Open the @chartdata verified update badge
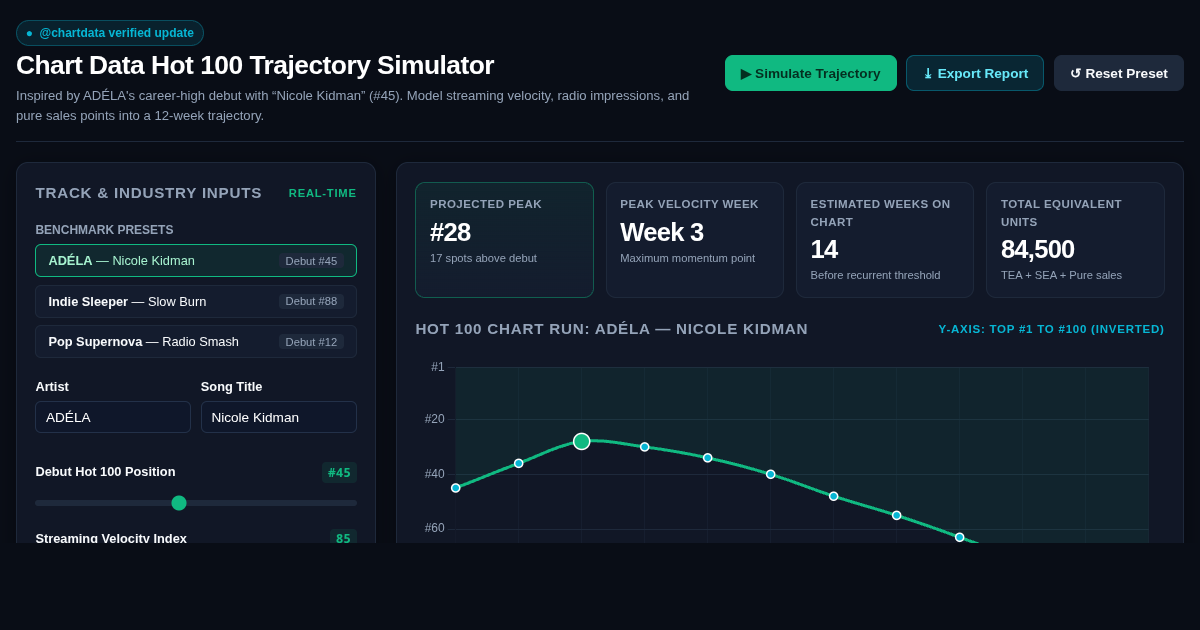 tap(110, 33)
